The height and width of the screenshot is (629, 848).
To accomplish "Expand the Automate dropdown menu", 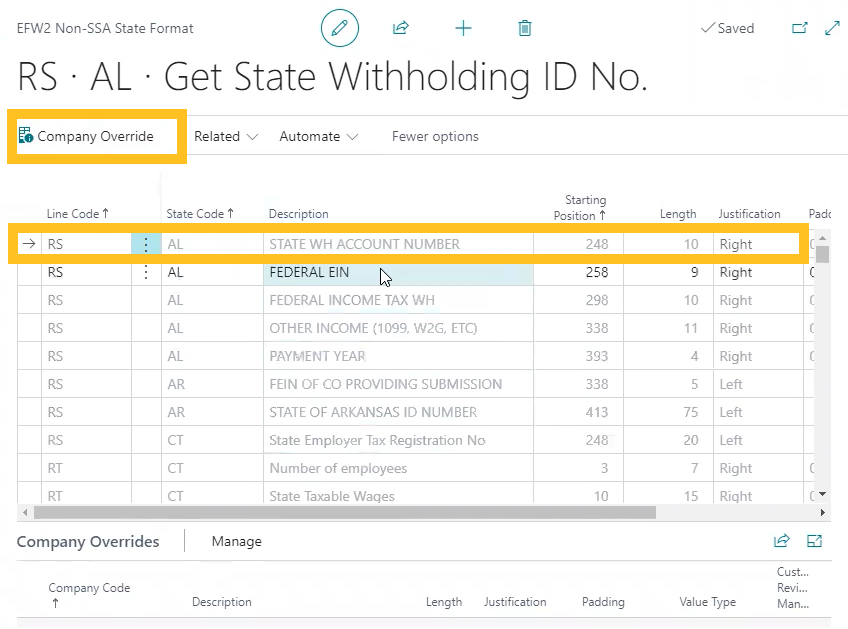I will [x=318, y=136].
